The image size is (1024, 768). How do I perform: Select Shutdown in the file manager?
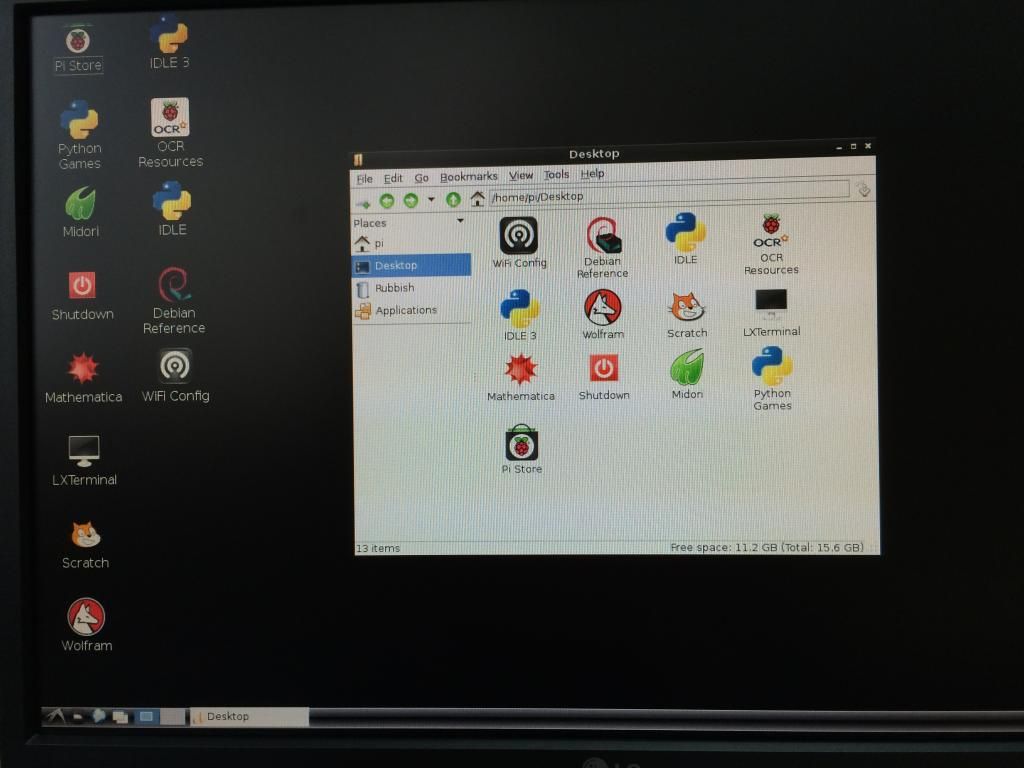point(603,377)
